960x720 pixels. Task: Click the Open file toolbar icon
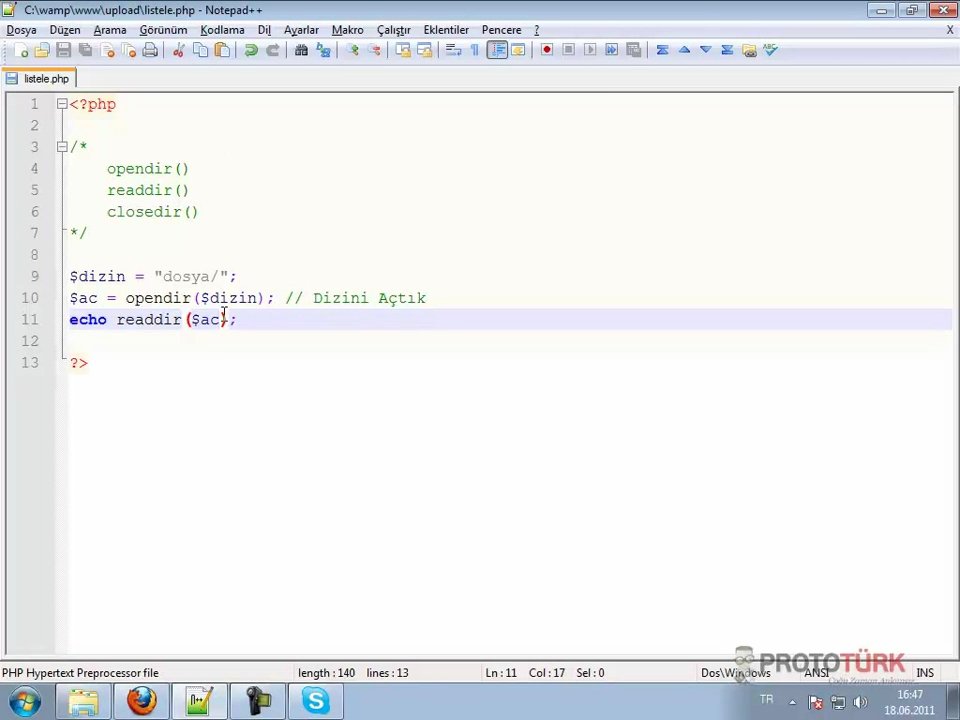[42, 50]
